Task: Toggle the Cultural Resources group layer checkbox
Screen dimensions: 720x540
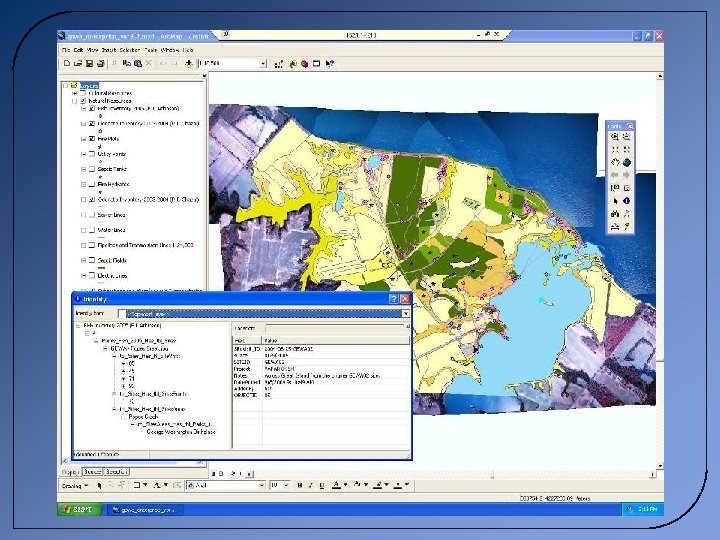Action: click(x=83, y=93)
